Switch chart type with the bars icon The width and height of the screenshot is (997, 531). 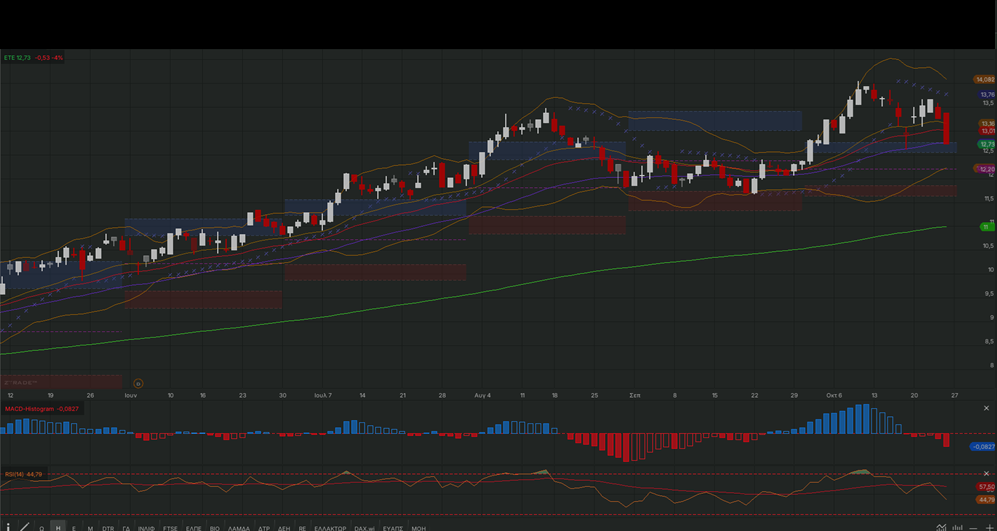pos(957,527)
